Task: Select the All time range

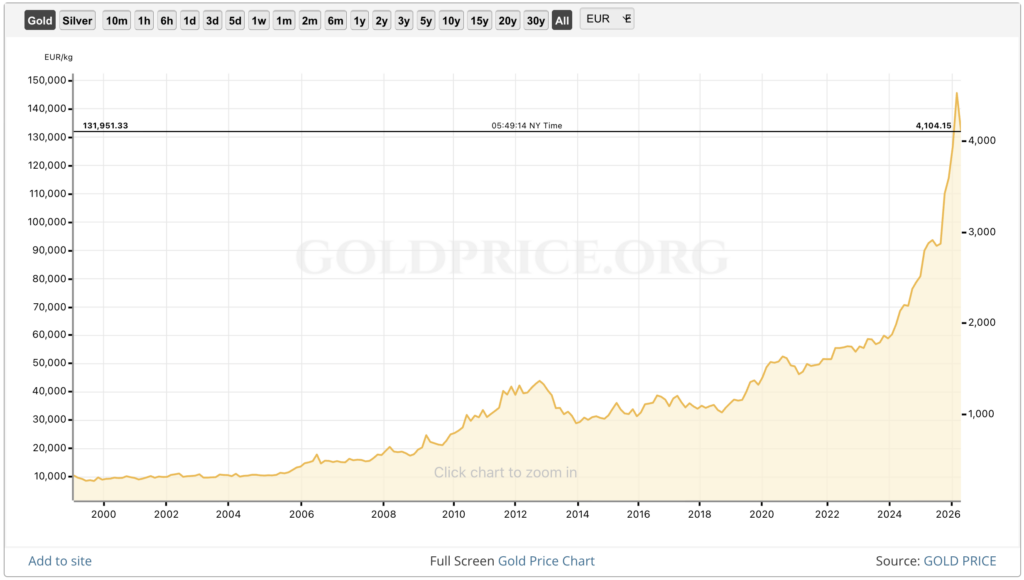Action: click(562, 20)
